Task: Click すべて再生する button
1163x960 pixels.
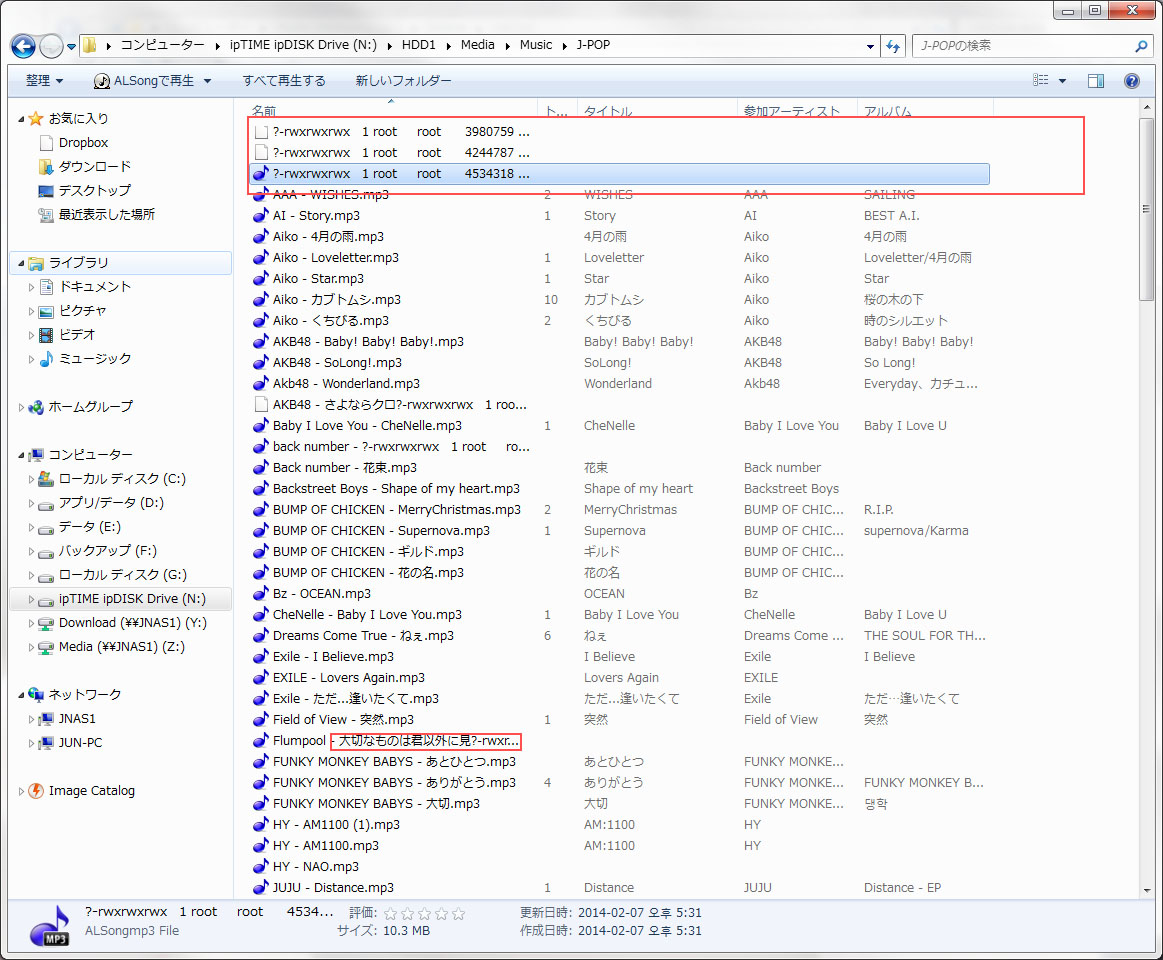Action: tap(284, 80)
